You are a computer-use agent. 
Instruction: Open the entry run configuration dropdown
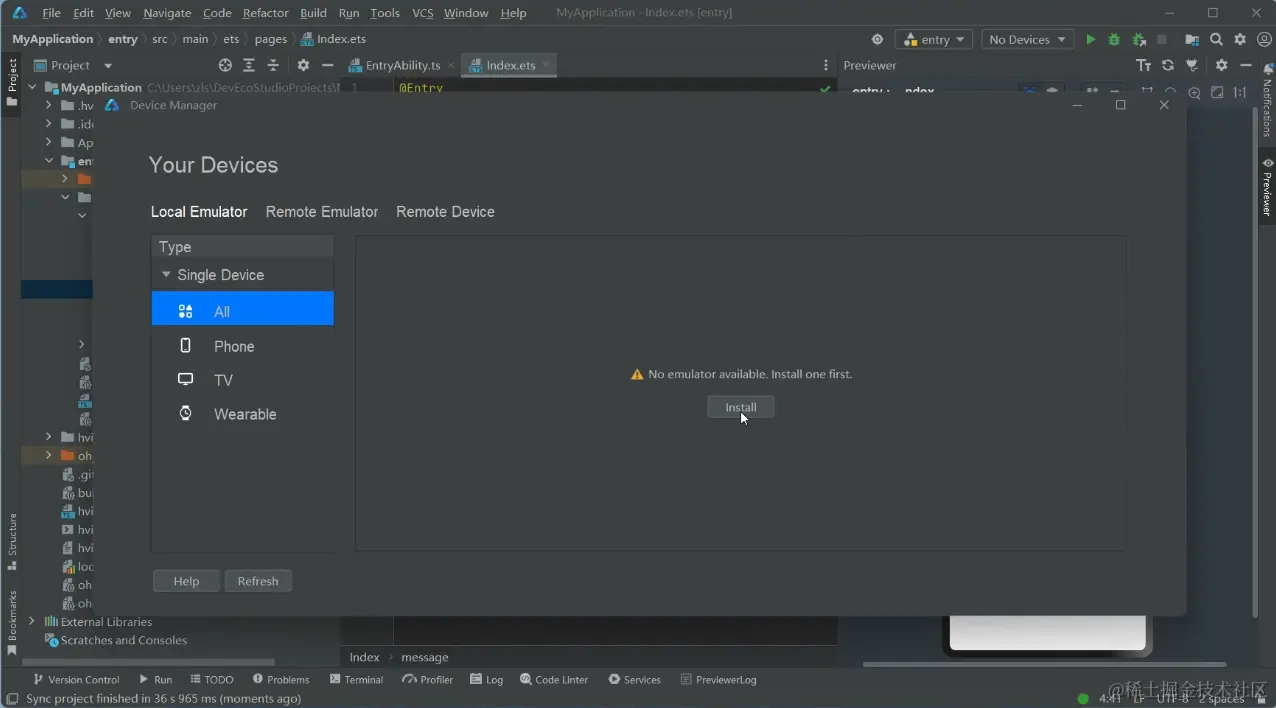click(935, 40)
